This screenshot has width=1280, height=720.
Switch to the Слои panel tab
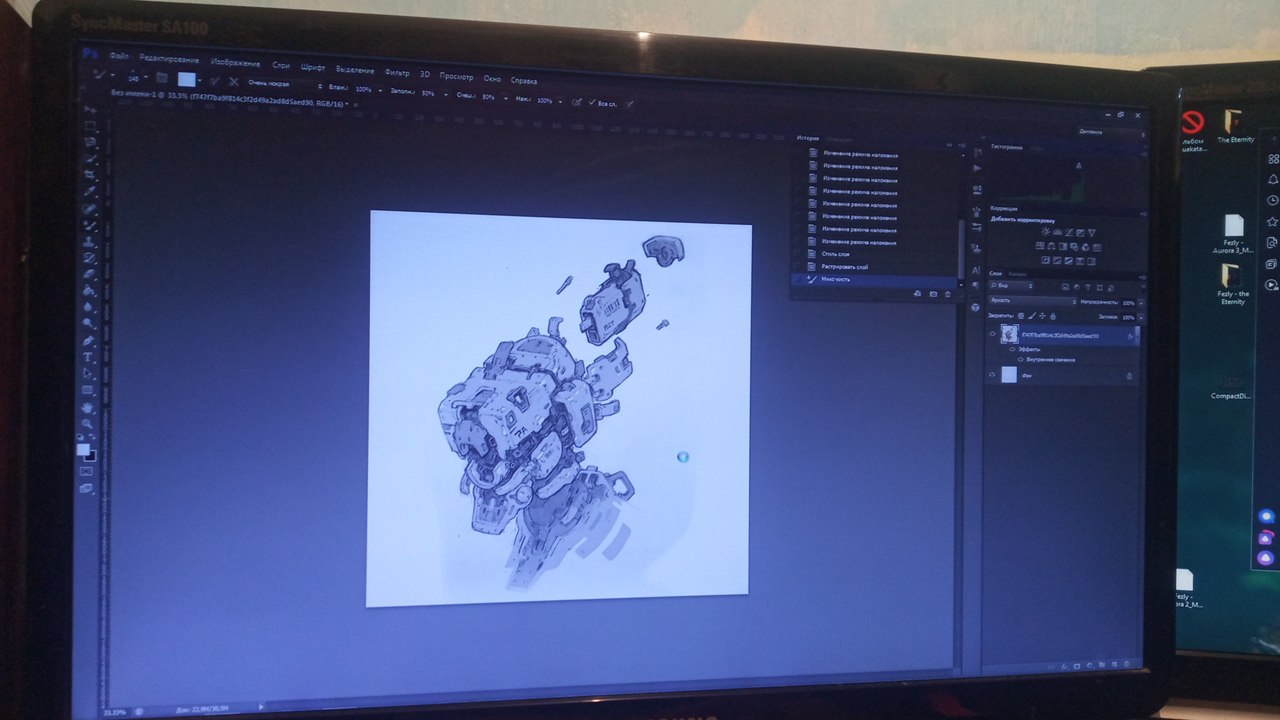995,273
